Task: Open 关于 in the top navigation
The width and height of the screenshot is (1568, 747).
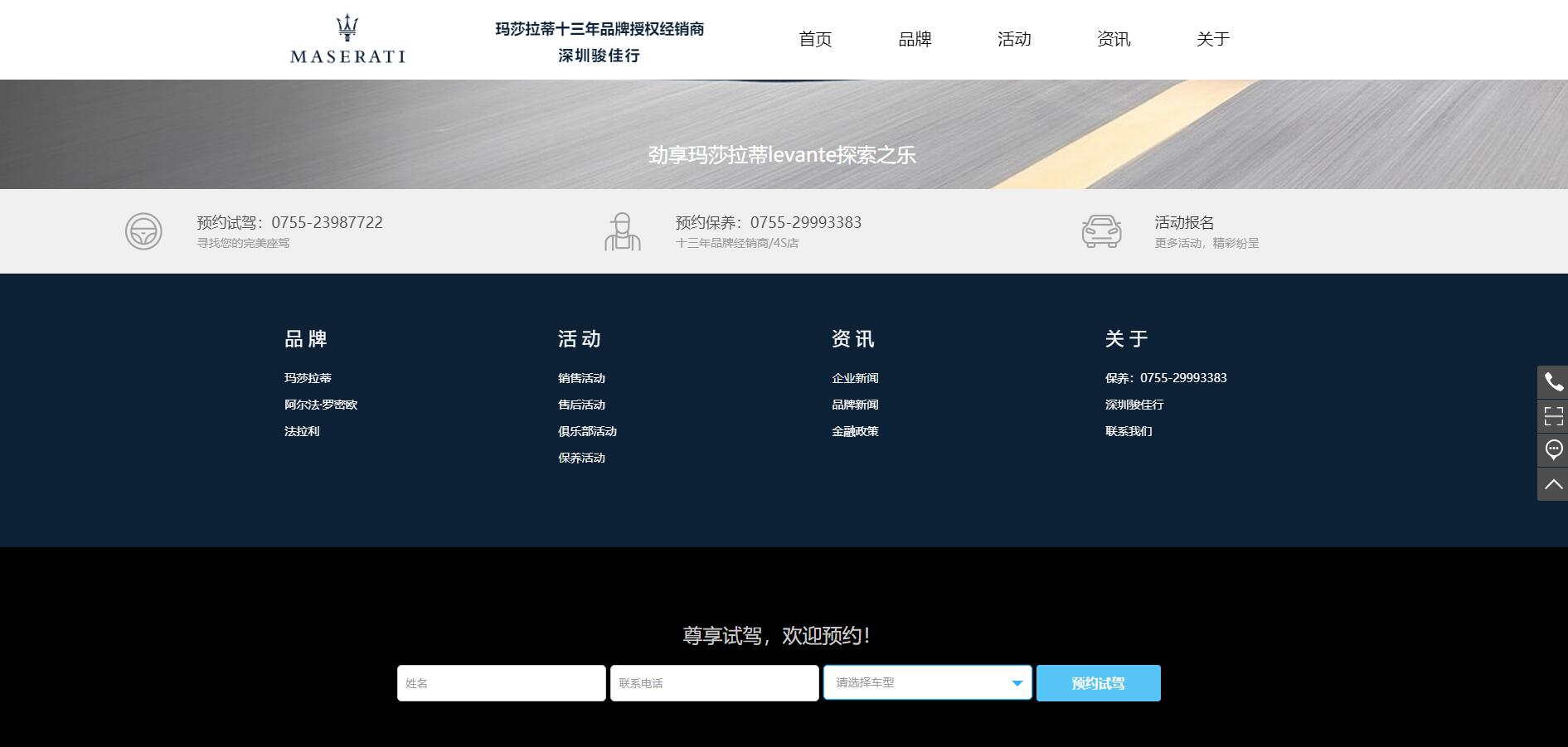Action: tap(1213, 39)
